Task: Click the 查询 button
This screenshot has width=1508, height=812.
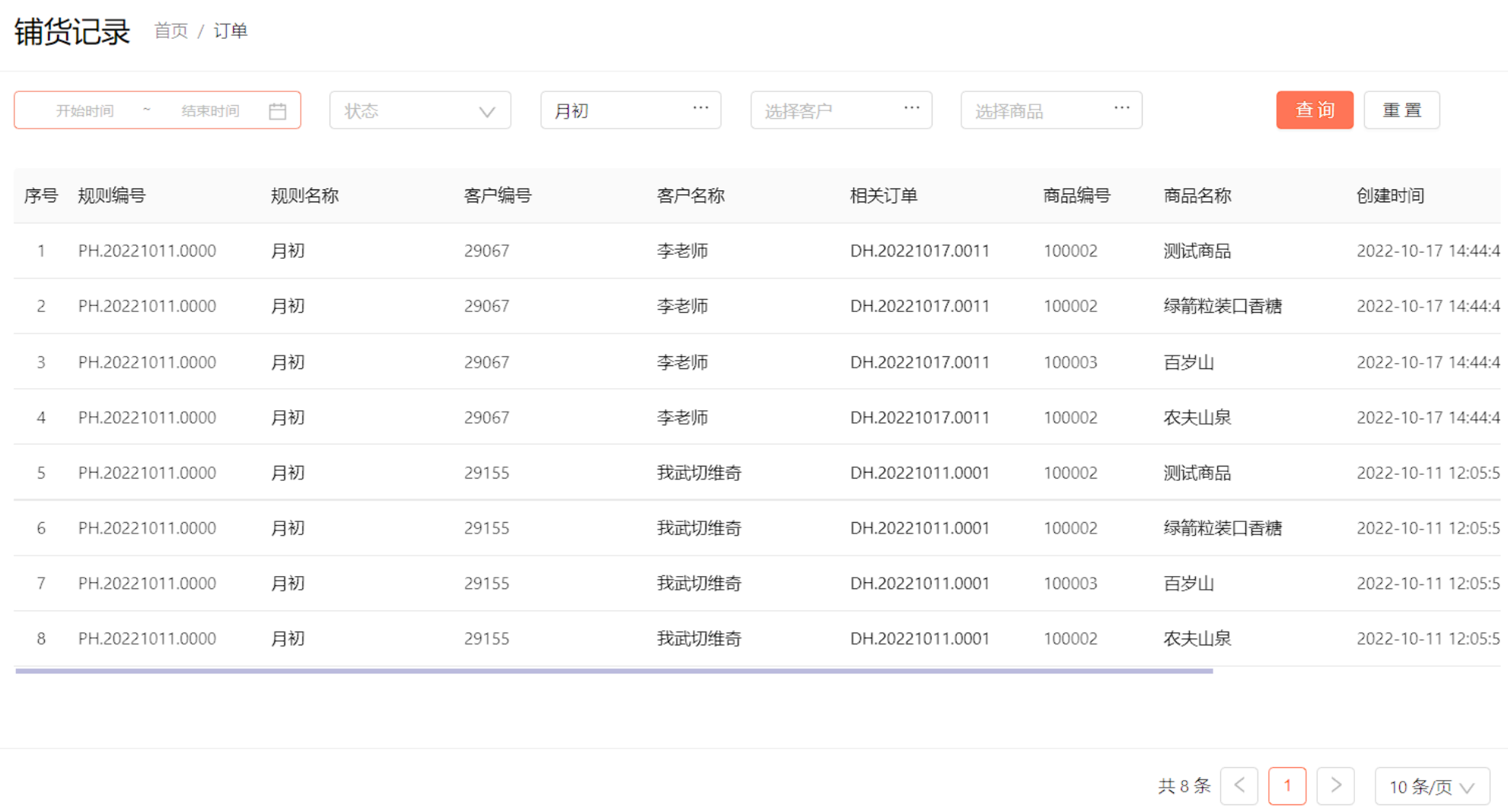Action: coord(1315,110)
